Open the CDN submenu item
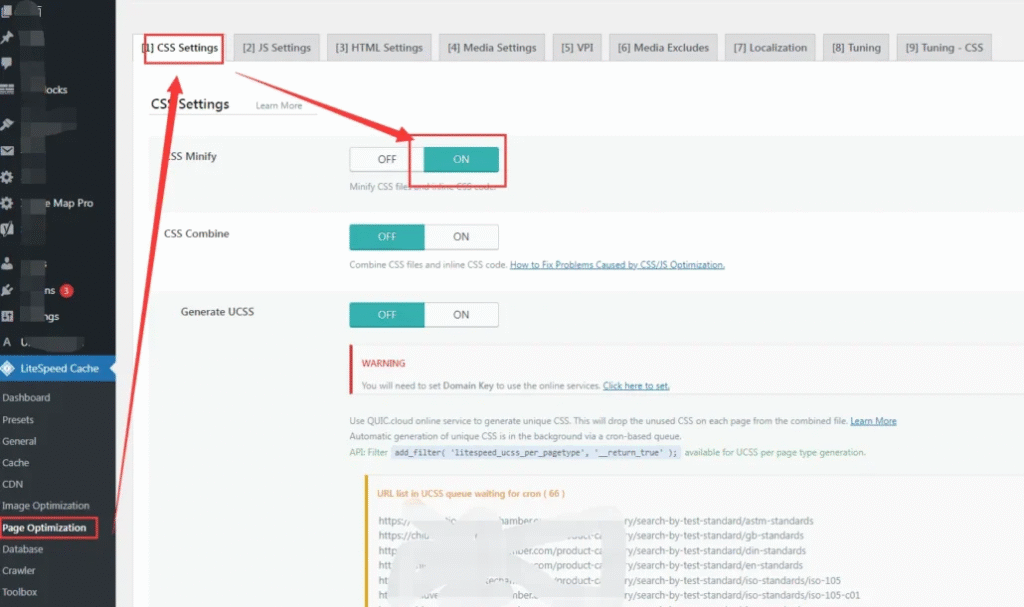Viewport: 1024px width, 607px height. [x=12, y=484]
